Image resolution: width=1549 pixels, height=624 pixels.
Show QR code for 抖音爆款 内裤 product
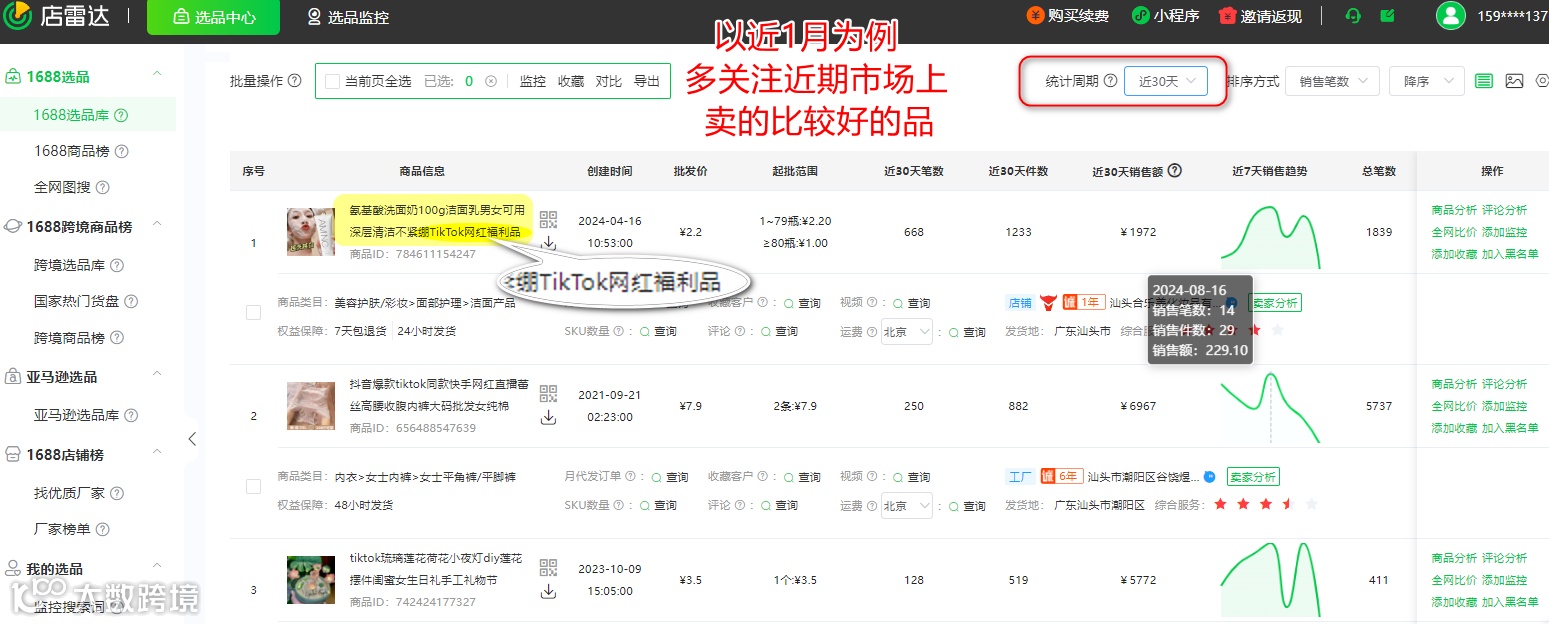click(548, 393)
